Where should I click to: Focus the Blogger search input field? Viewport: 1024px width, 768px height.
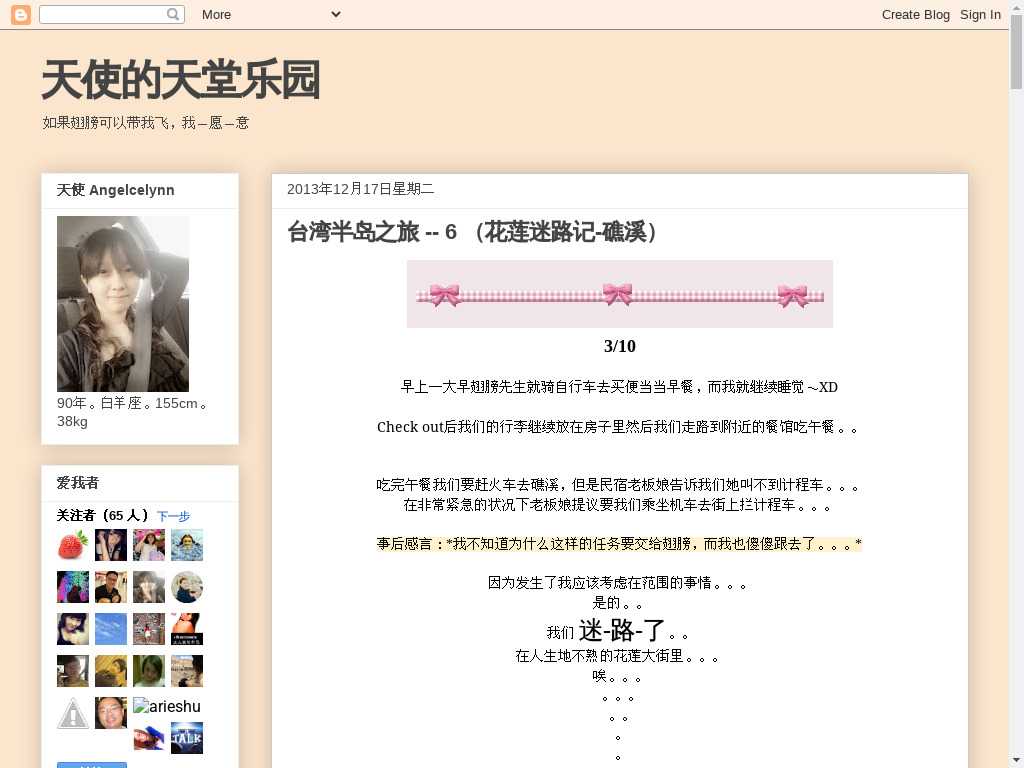pyautogui.click(x=112, y=14)
